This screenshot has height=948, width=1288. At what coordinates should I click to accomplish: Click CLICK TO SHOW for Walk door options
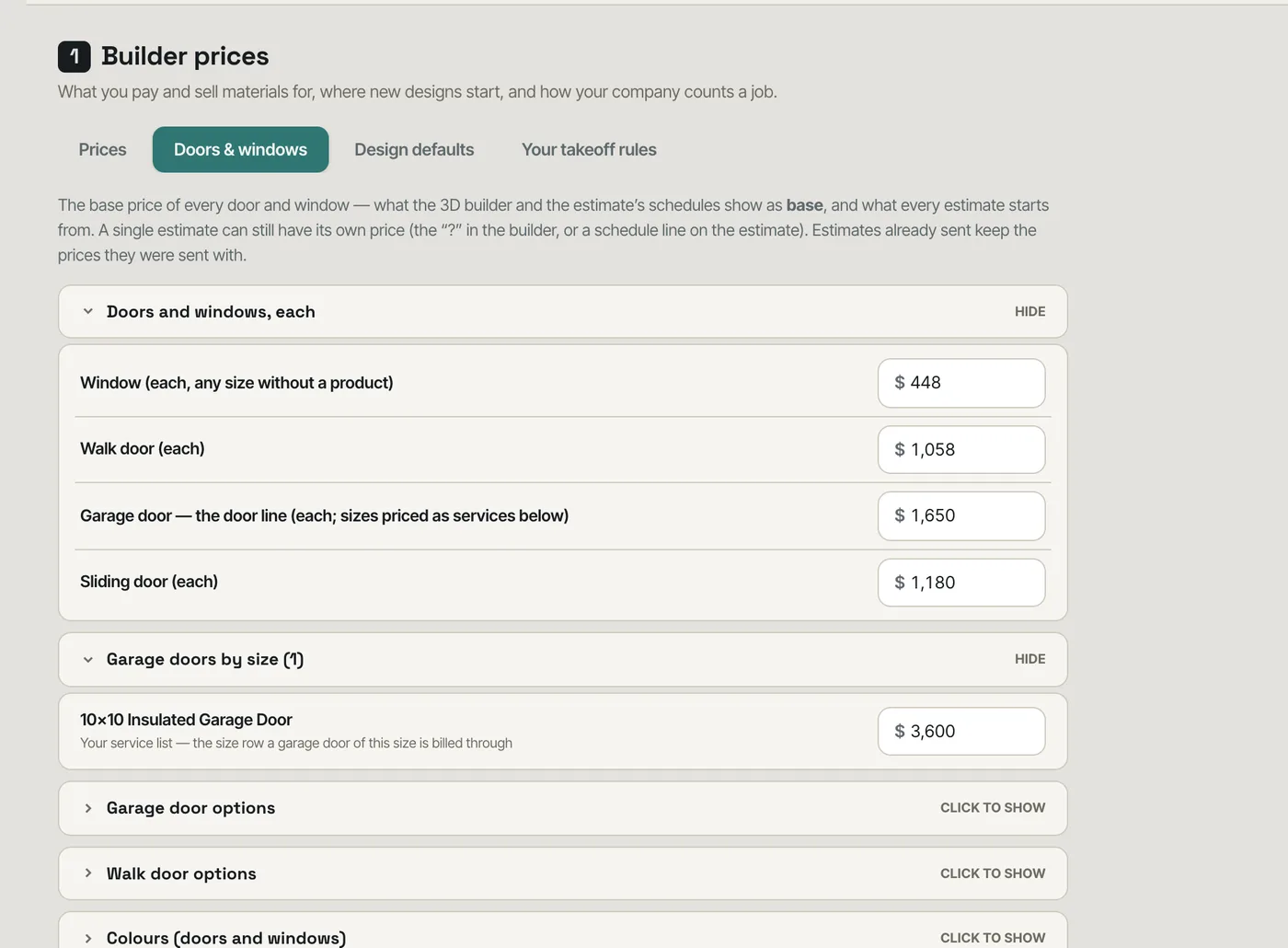tap(993, 873)
